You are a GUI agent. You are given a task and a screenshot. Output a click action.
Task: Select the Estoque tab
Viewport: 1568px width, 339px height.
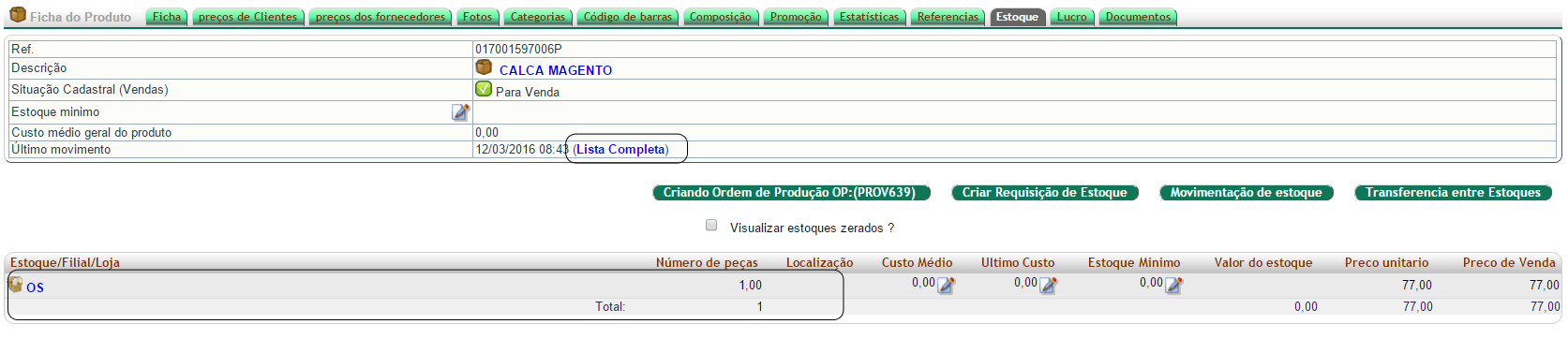coord(1017,17)
